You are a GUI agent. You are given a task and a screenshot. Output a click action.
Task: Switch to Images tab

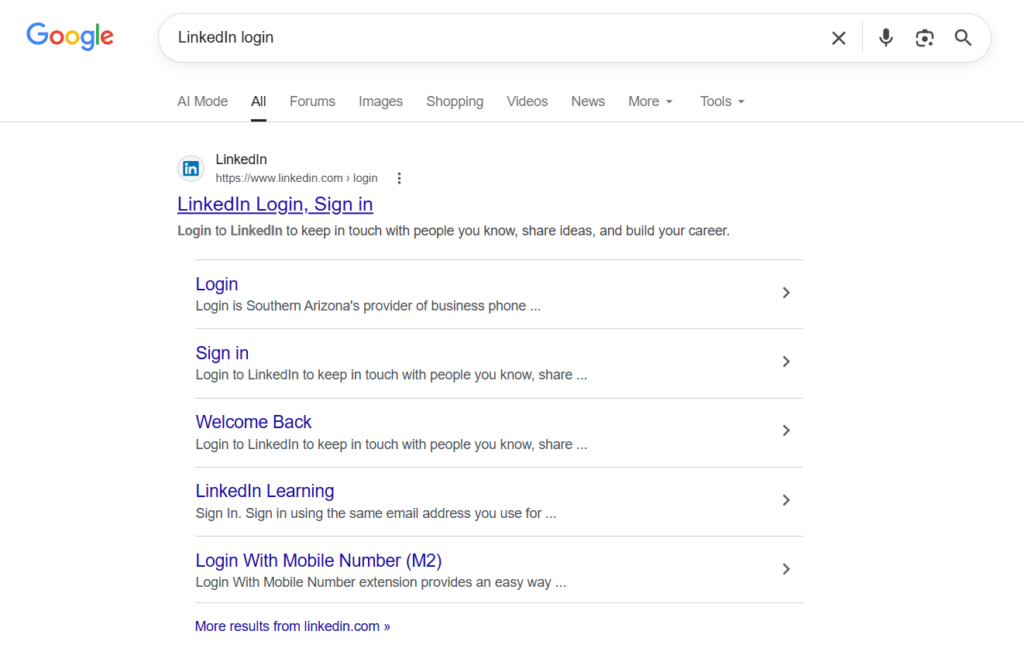pos(381,101)
